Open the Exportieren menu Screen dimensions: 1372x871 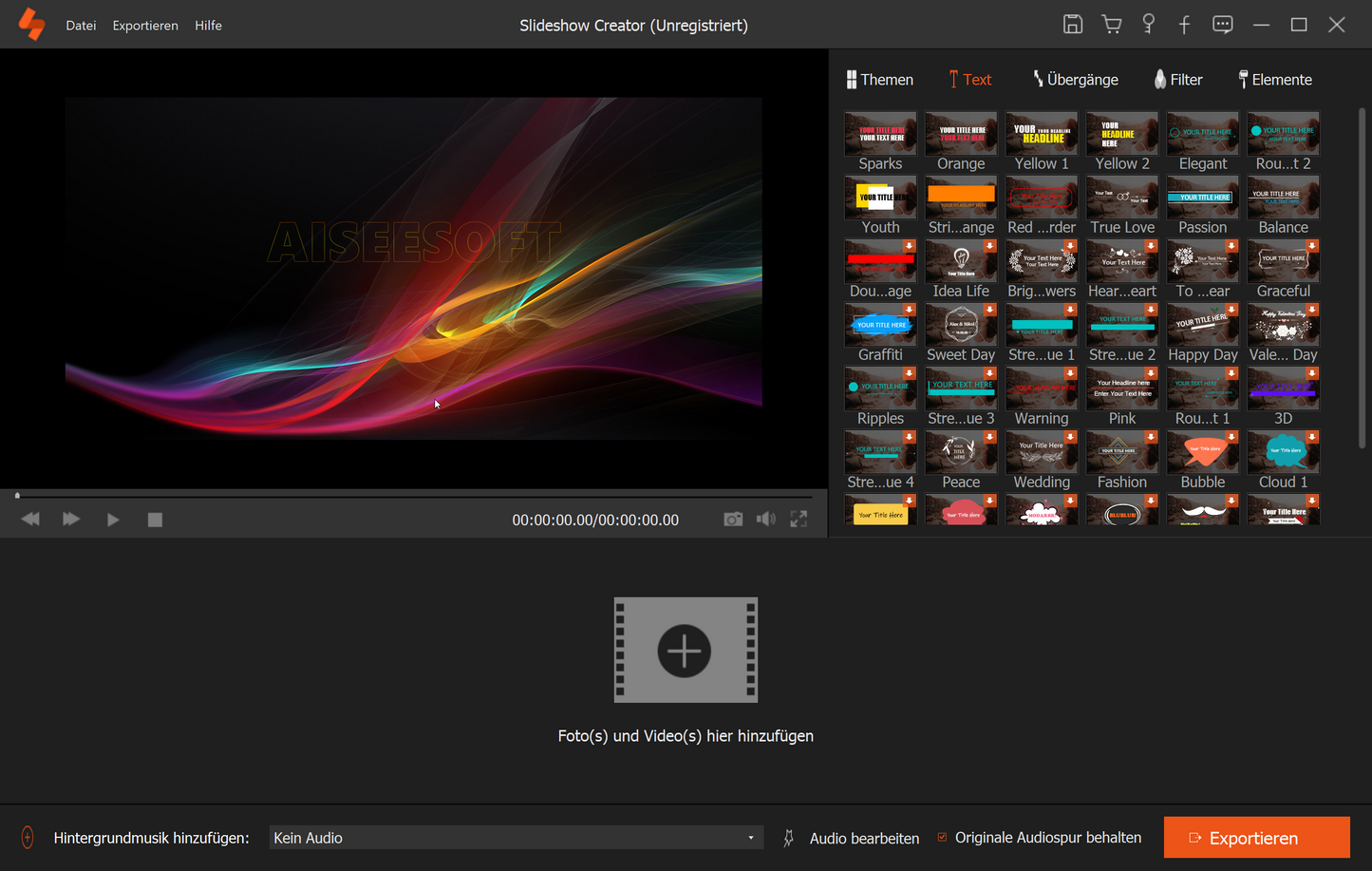tap(145, 26)
